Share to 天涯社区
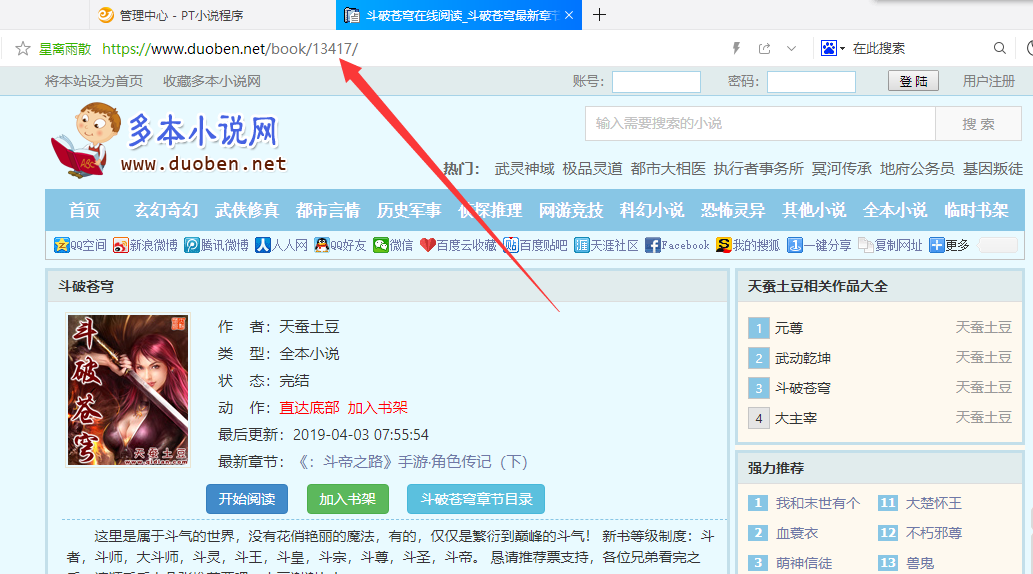This screenshot has width=1033, height=574. (x=606, y=245)
